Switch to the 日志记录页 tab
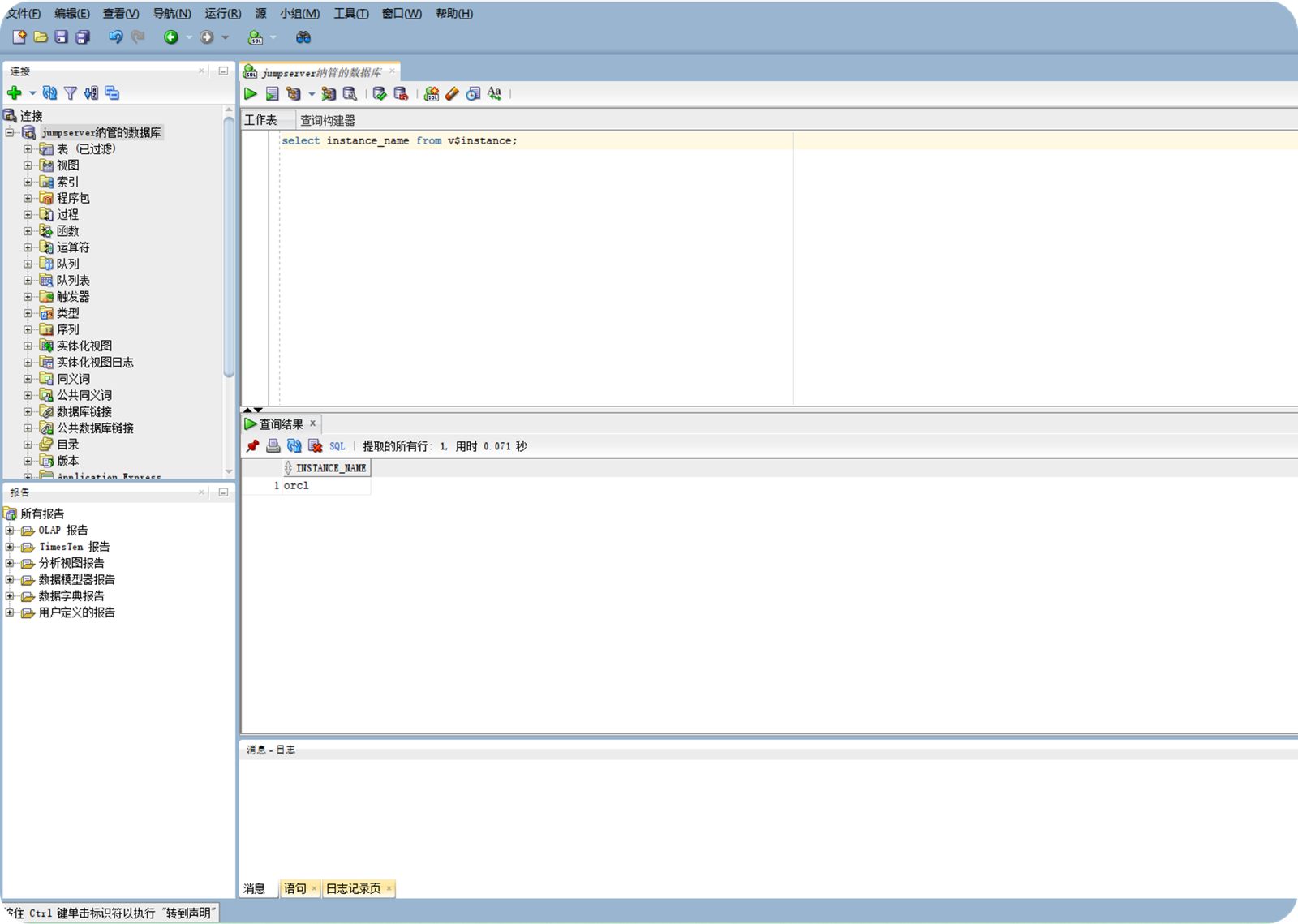The image size is (1298, 924). [x=355, y=887]
